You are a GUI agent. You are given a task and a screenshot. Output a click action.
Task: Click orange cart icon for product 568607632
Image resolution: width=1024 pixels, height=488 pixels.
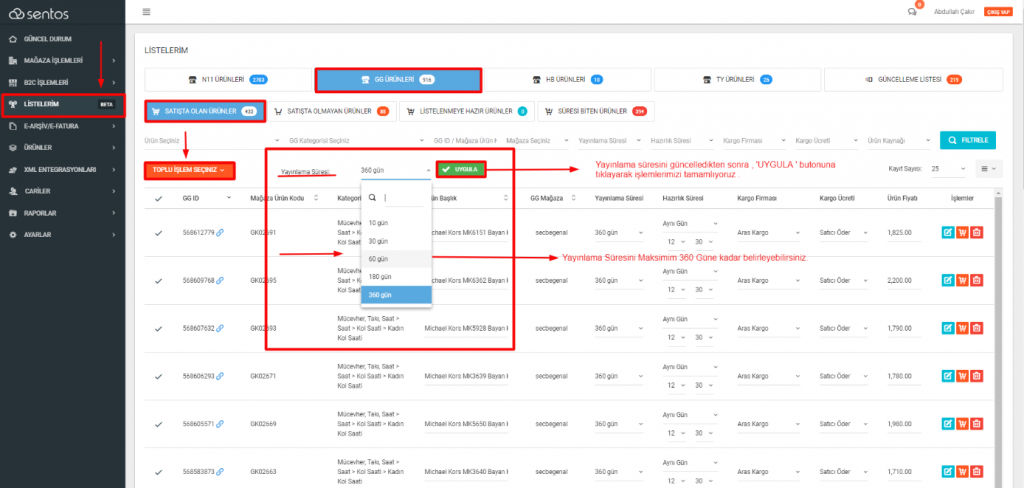962,328
